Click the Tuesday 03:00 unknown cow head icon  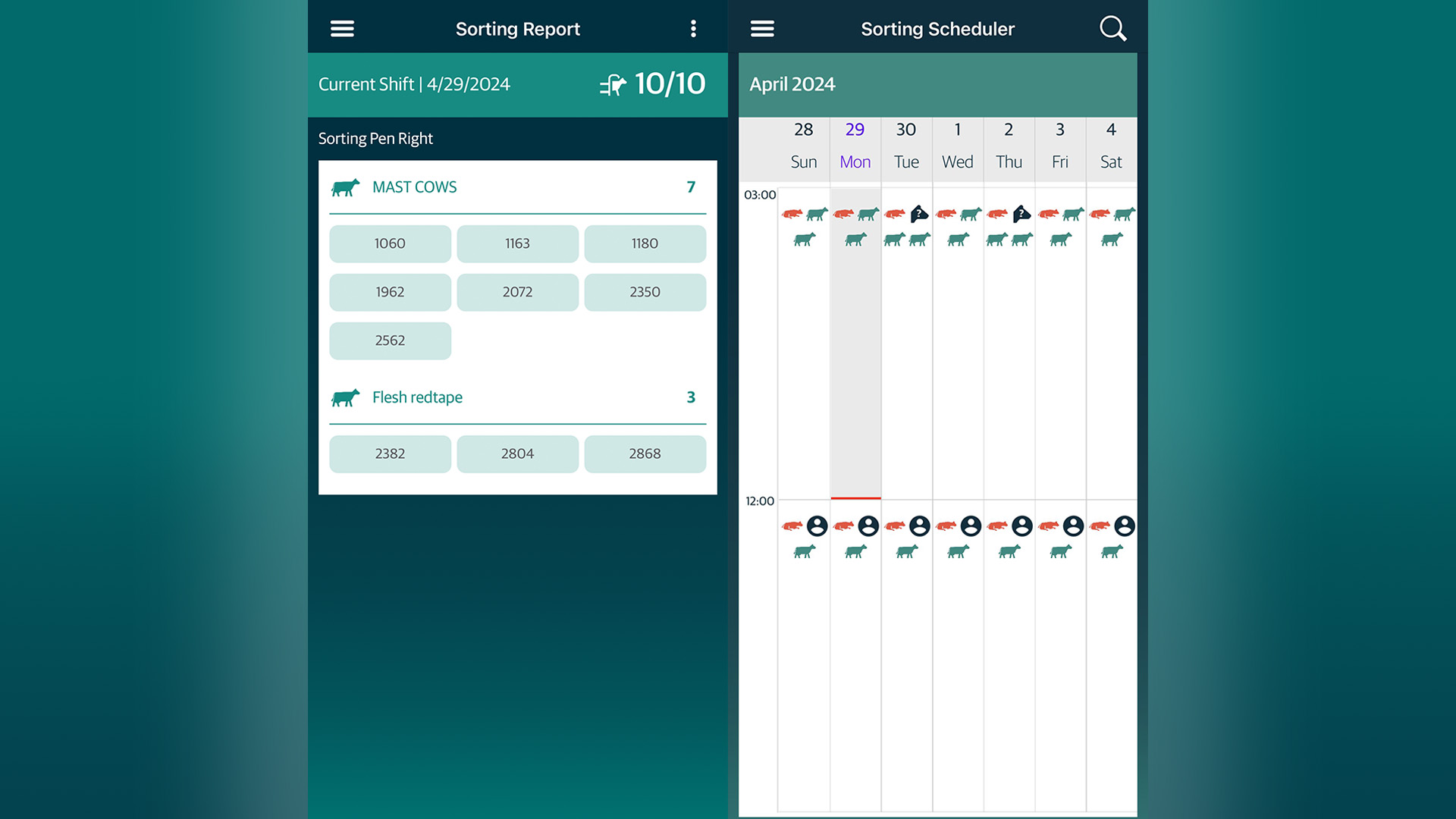[x=919, y=214]
